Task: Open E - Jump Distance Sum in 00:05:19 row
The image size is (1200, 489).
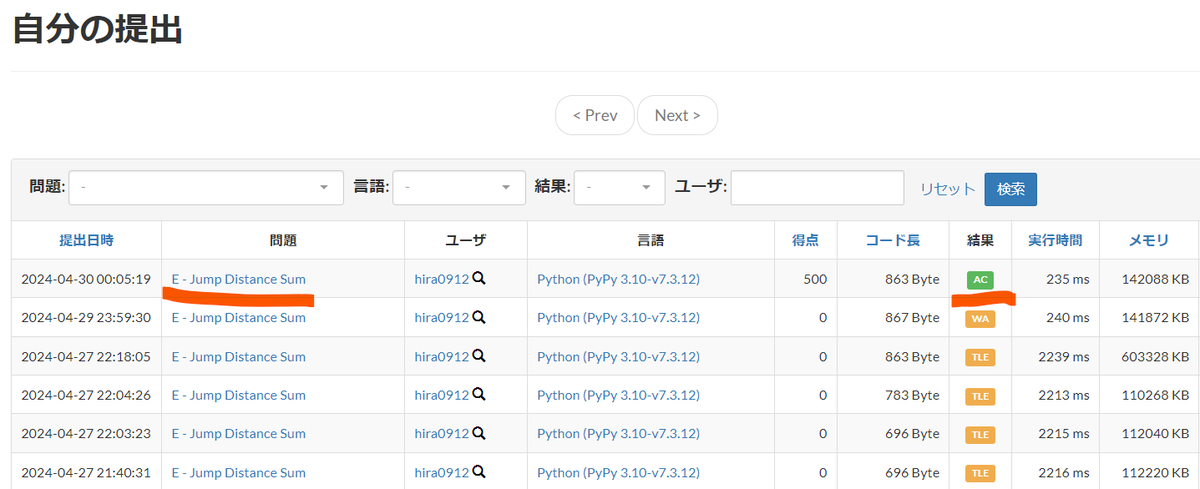Action: [239, 279]
